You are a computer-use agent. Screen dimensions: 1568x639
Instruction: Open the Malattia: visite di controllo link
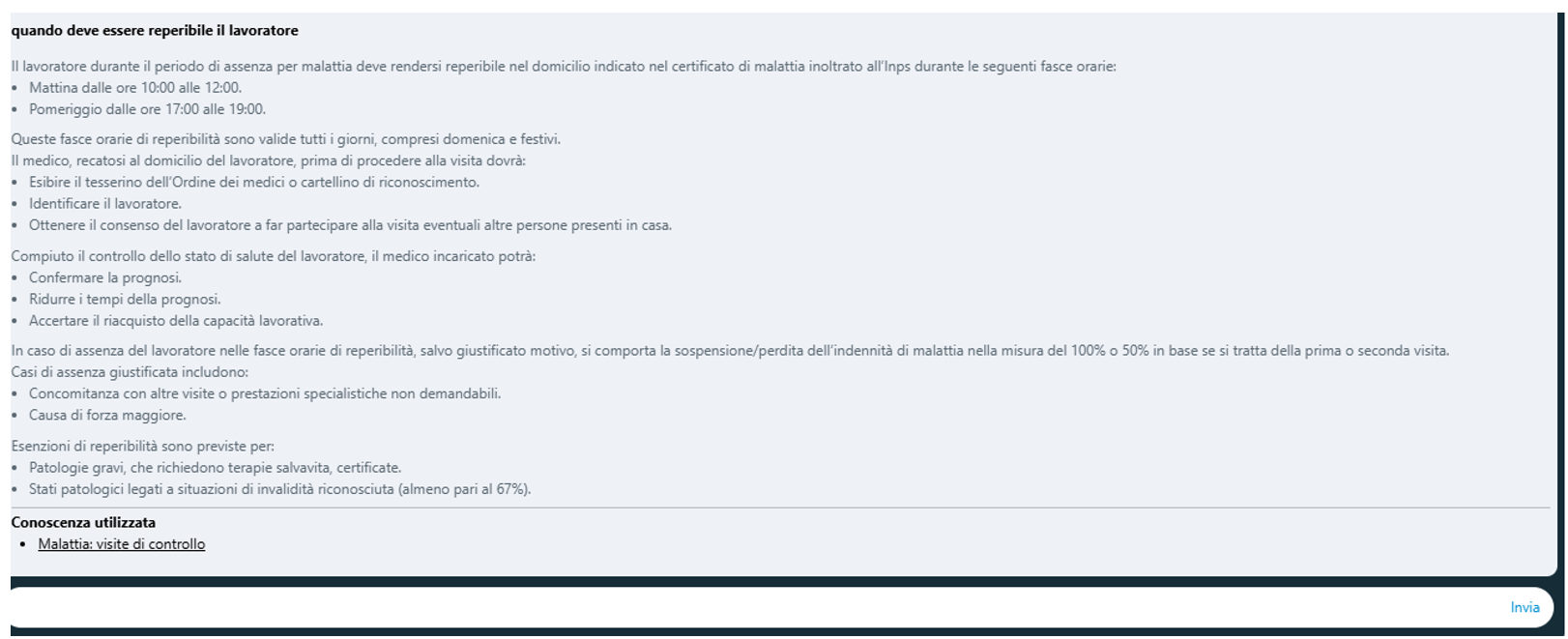coord(121,544)
